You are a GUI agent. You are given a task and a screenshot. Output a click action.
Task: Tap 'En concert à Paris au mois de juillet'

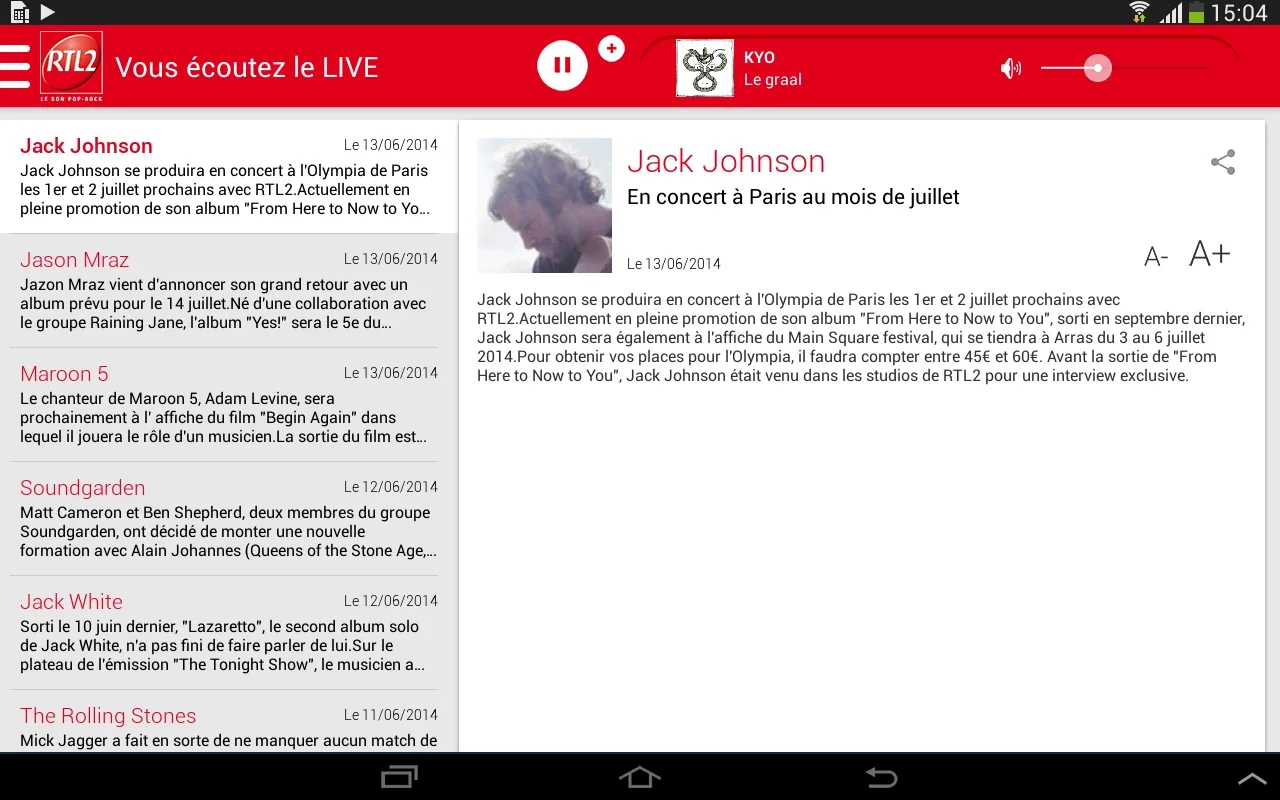tap(793, 197)
